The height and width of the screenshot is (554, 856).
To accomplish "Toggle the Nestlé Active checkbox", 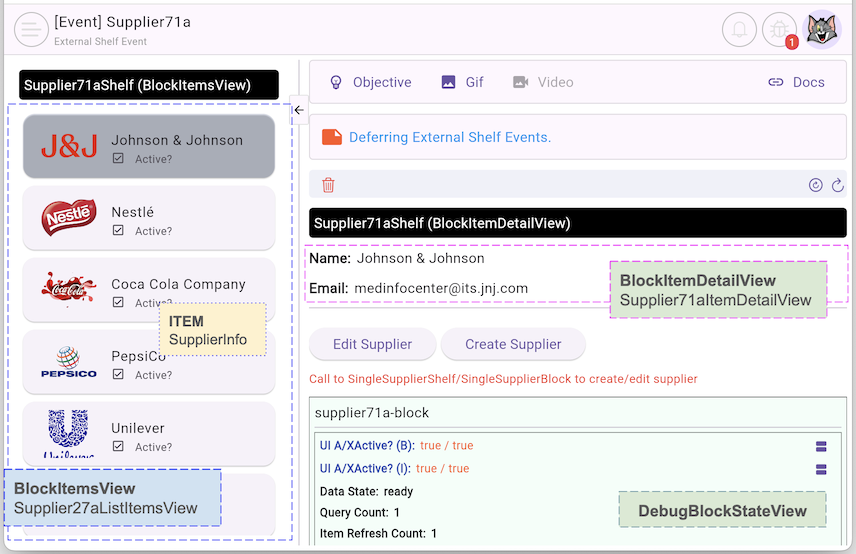I will [119, 231].
